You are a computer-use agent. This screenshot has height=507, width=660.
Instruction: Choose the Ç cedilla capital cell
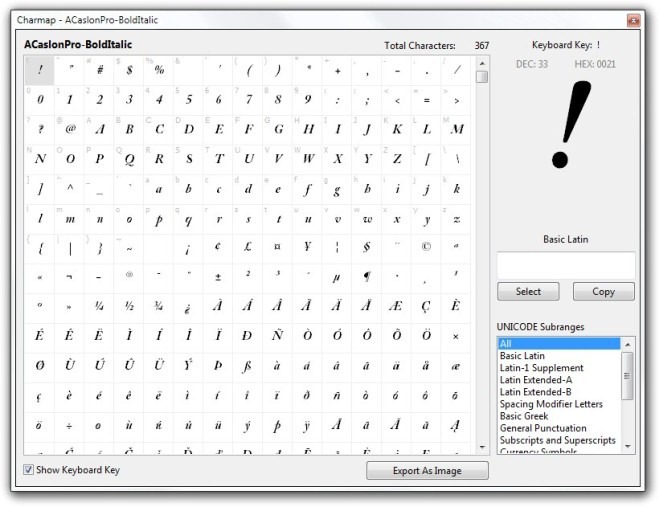[426, 308]
